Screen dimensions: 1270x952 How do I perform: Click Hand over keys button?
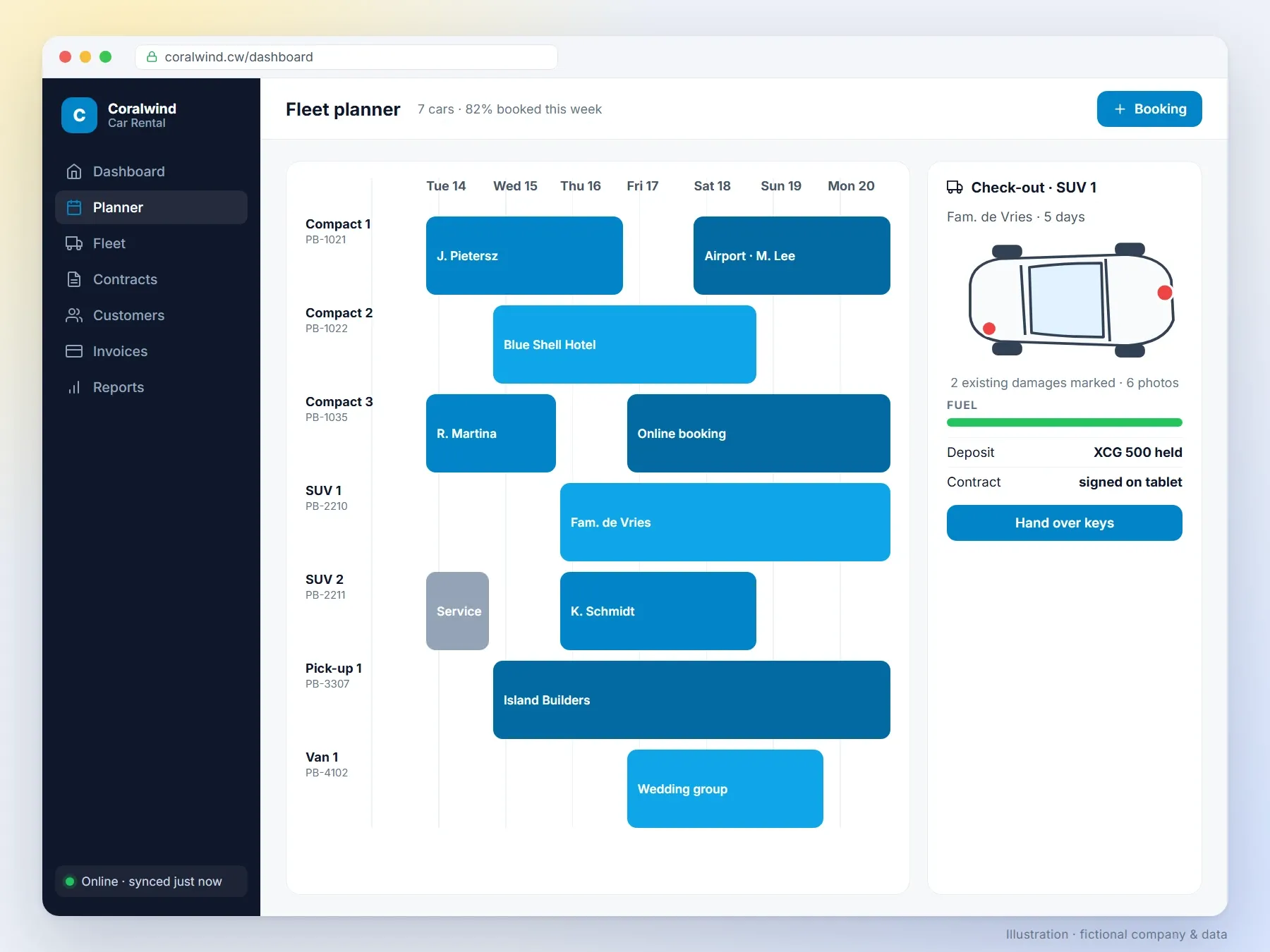click(1064, 523)
